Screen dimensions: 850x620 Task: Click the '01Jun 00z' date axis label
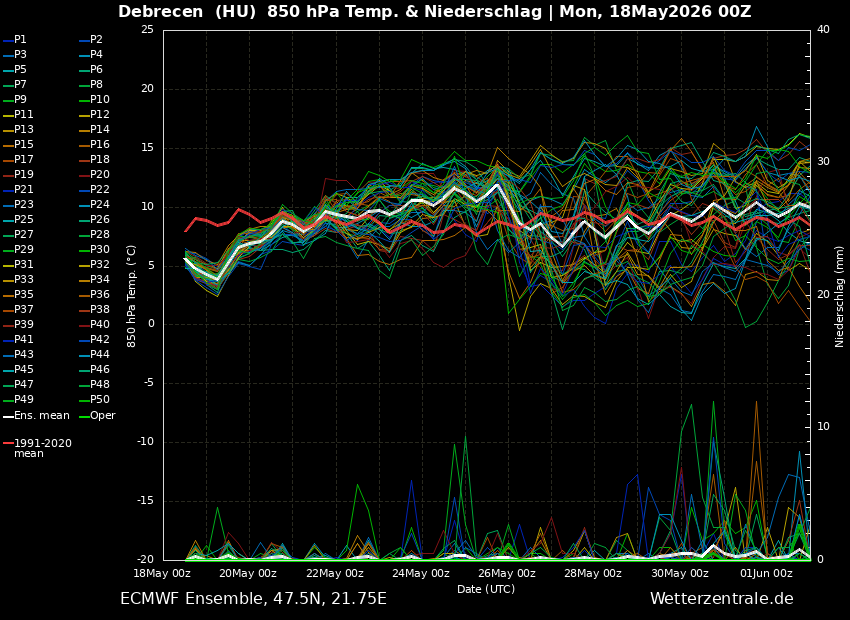pos(767,573)
